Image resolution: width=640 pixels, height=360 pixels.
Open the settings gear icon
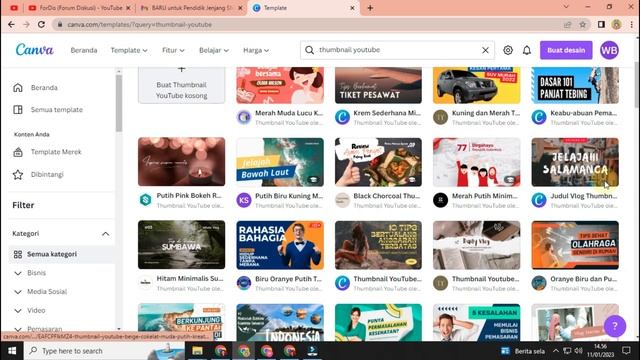[x=508, y=50]
